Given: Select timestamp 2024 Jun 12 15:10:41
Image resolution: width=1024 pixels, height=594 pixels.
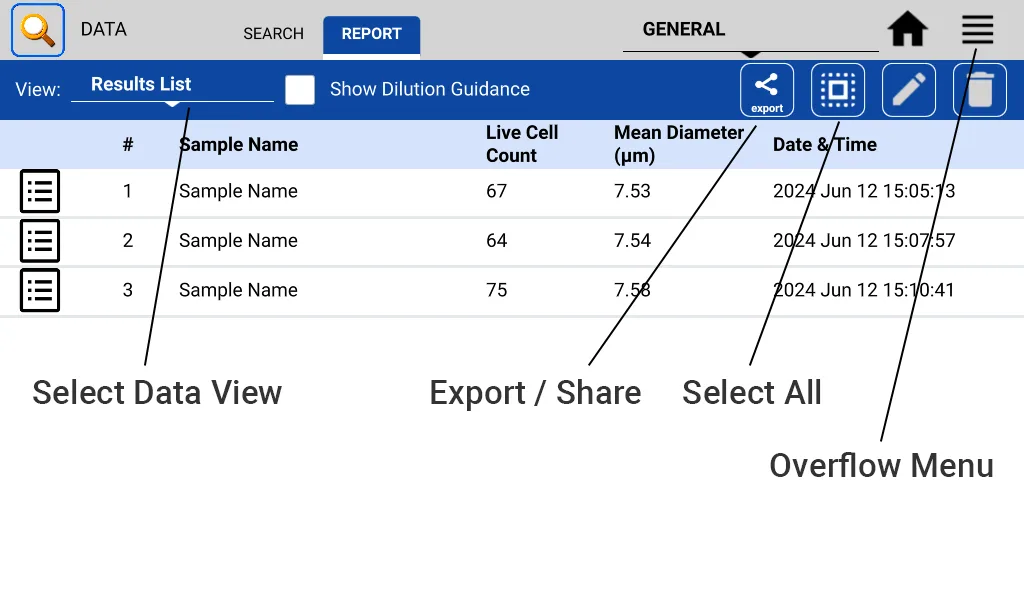Looking at the screenshot, I should pyautogui.click(x=864, y=290).
